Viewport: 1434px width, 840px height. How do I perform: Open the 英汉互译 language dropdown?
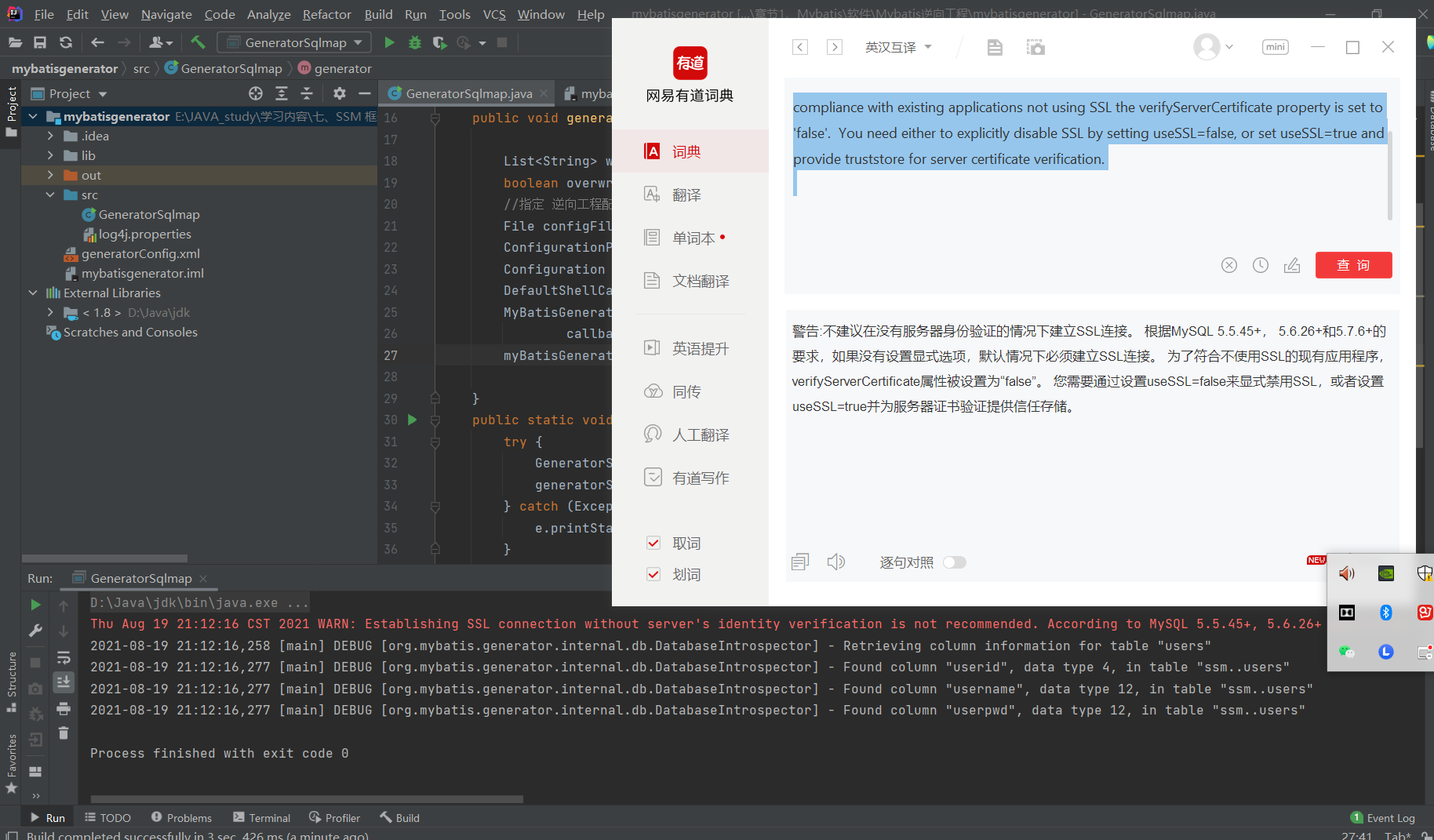pyautogui.click(x=898, y=47)
